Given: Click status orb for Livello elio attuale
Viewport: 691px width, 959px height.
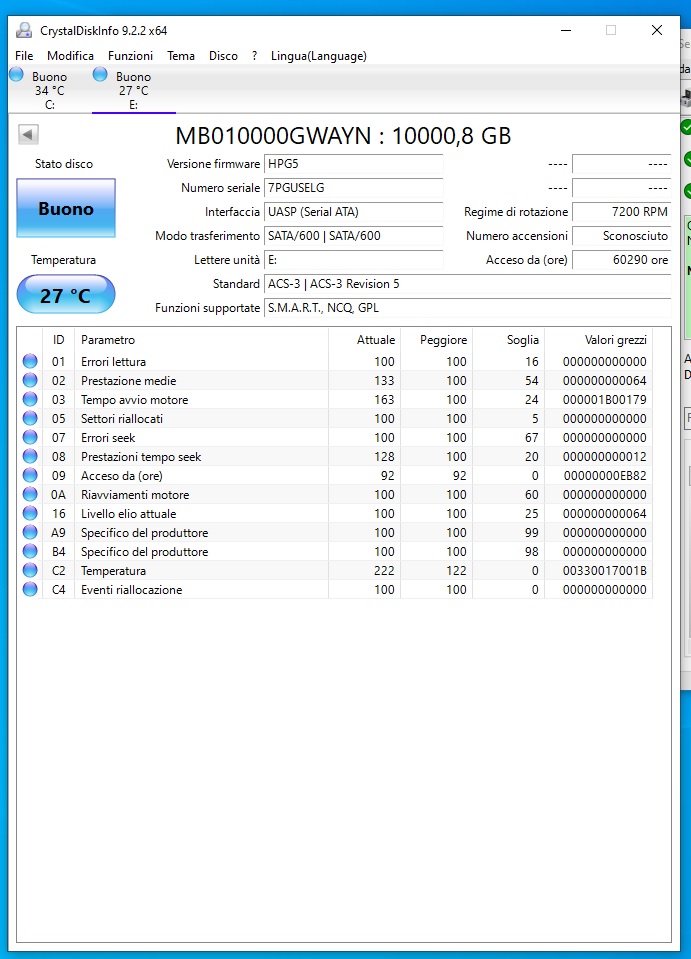Looking at the screenshot, I should coord(30,513).
